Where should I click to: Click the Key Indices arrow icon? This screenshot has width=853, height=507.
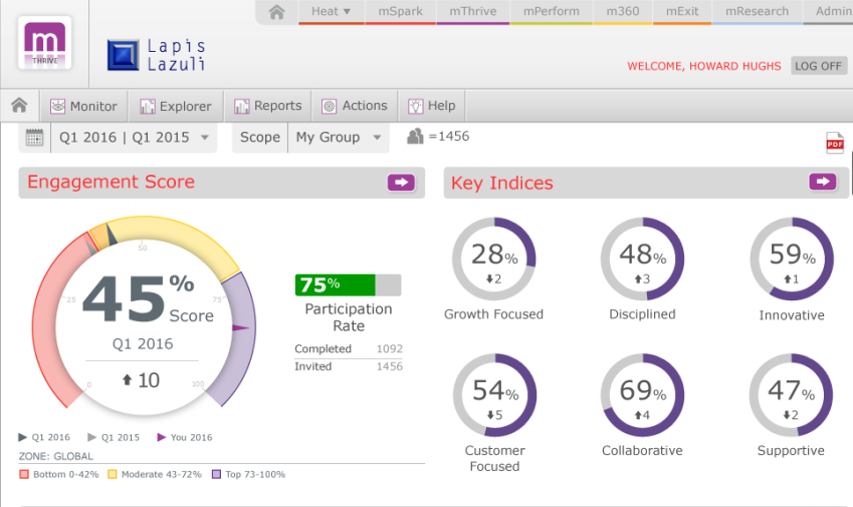(823, 182)
